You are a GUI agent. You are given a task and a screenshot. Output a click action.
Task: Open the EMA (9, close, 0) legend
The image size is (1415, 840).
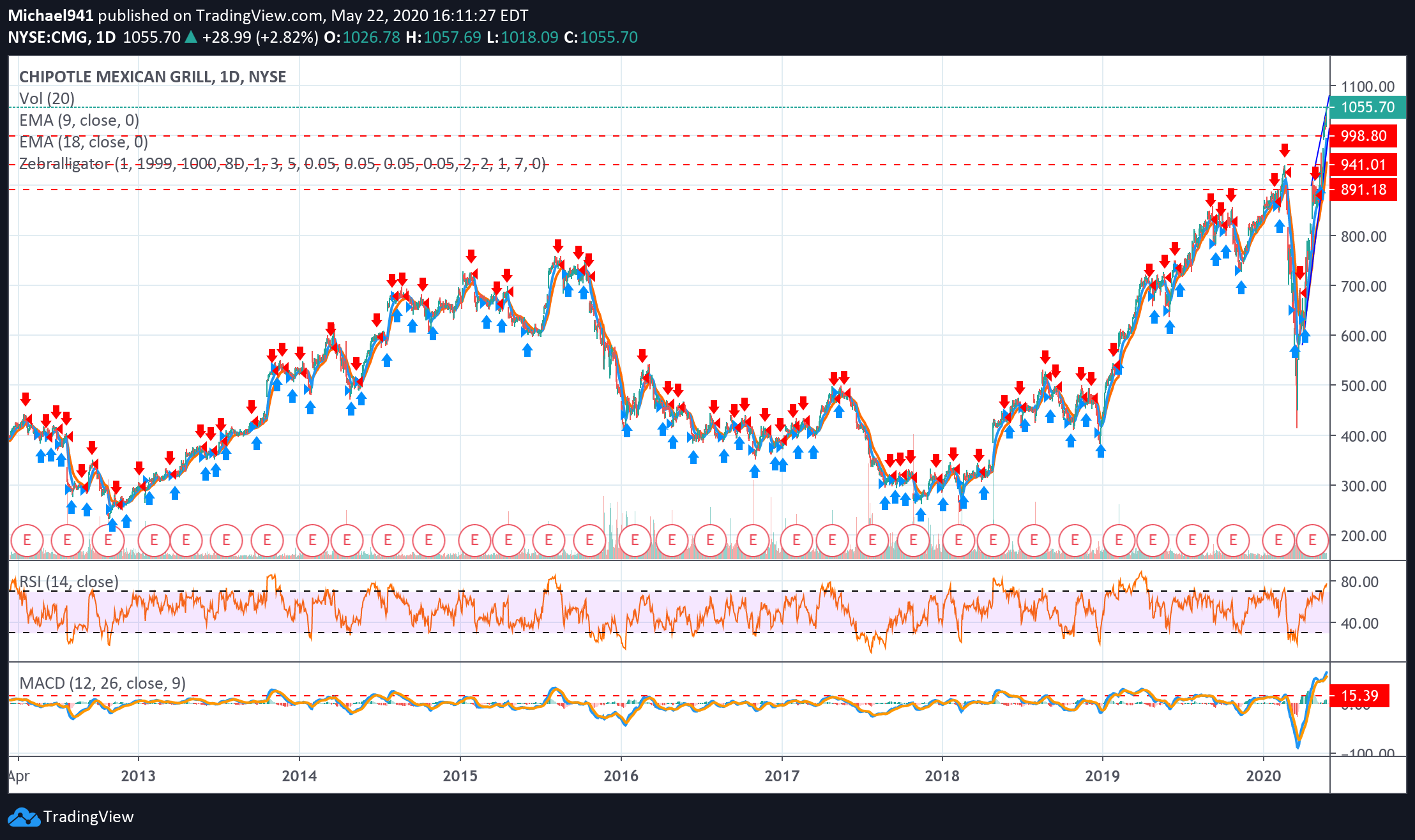[x=79, y=120]
